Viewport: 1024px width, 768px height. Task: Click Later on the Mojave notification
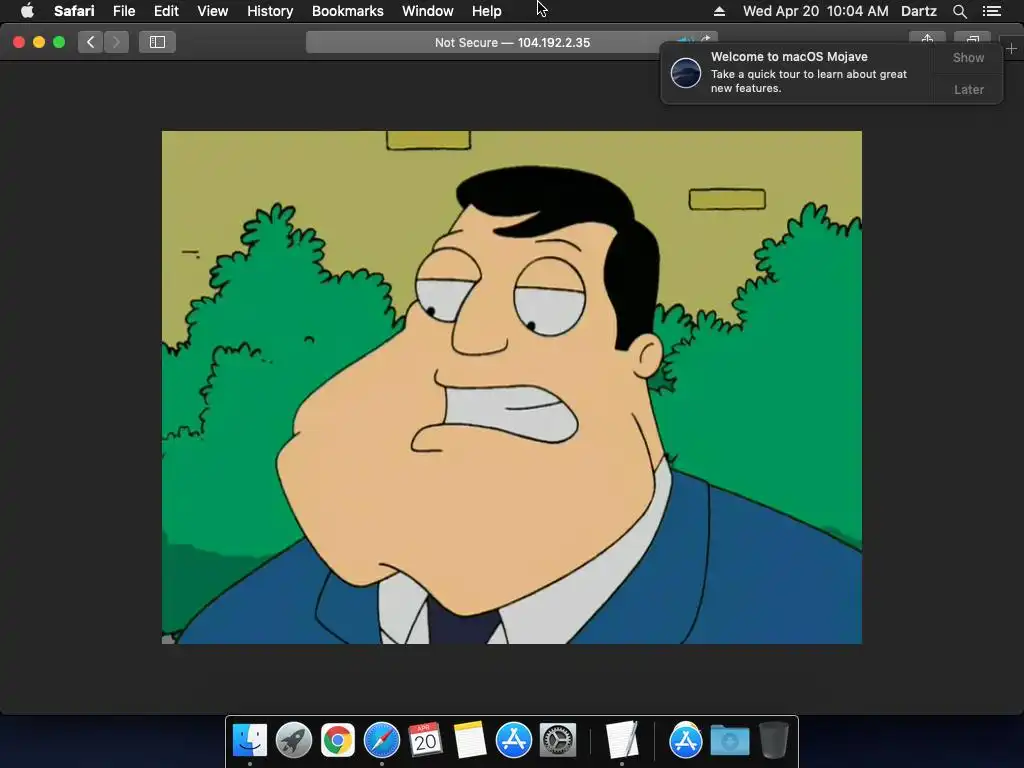pyautogui.click(x=968, y=89)
